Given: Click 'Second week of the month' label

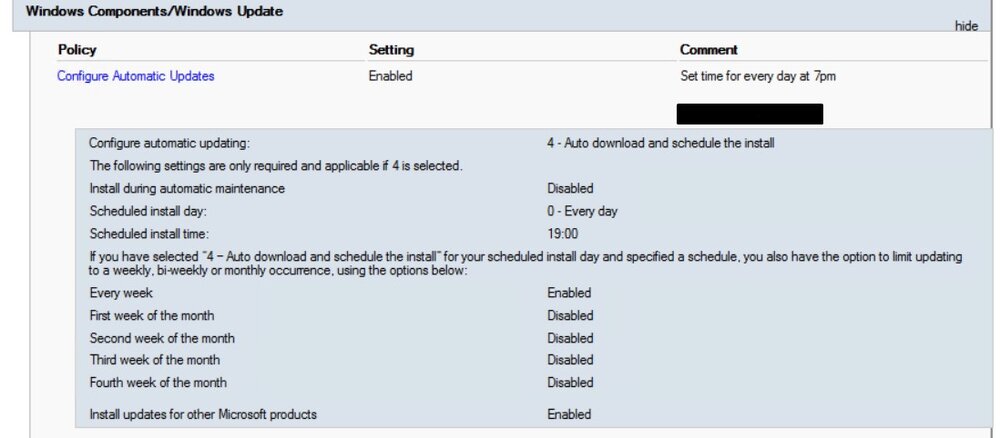Looking at the screenshot, I should (162, 338).
